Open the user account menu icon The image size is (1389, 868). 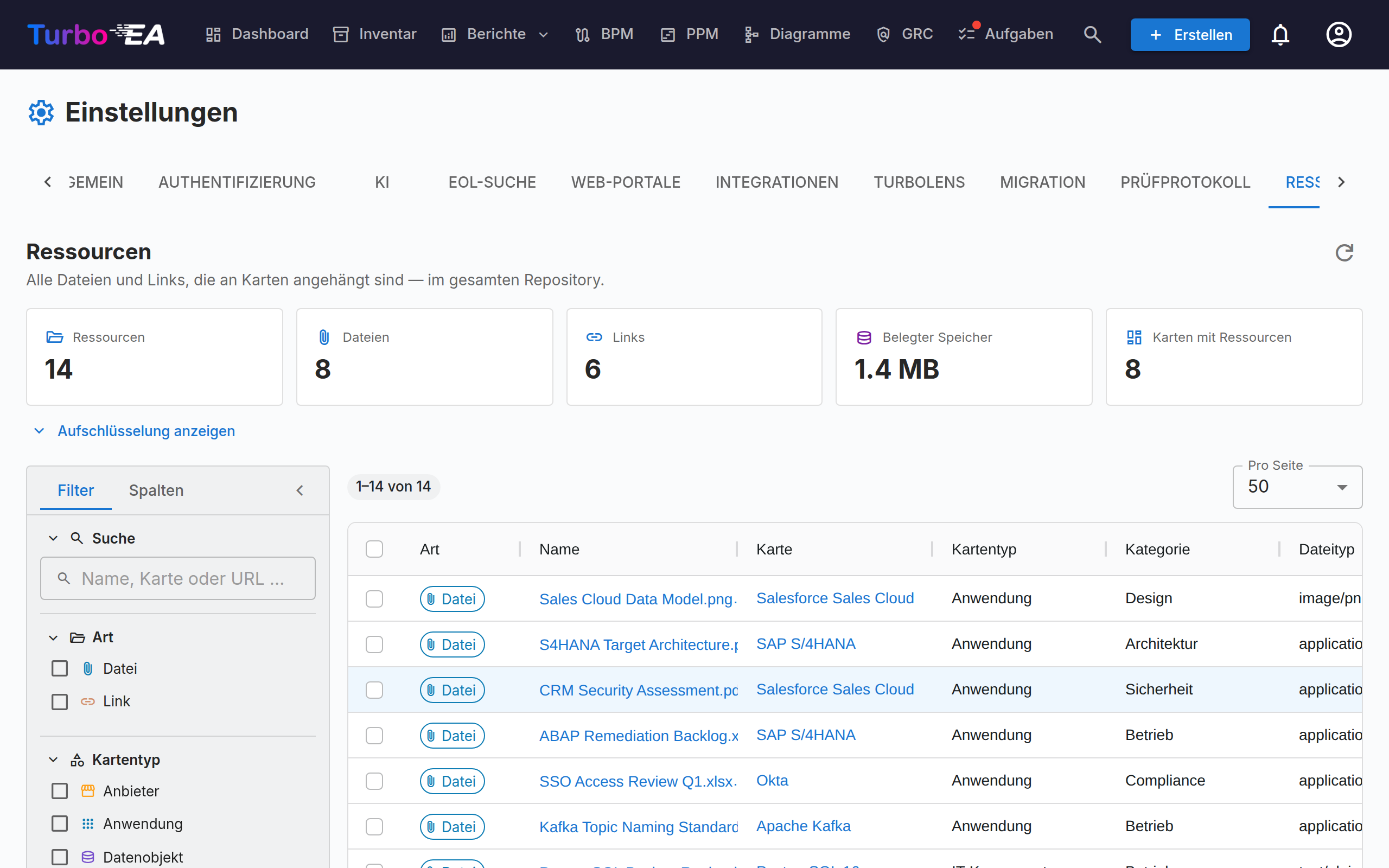click(x=1339, y=34)
